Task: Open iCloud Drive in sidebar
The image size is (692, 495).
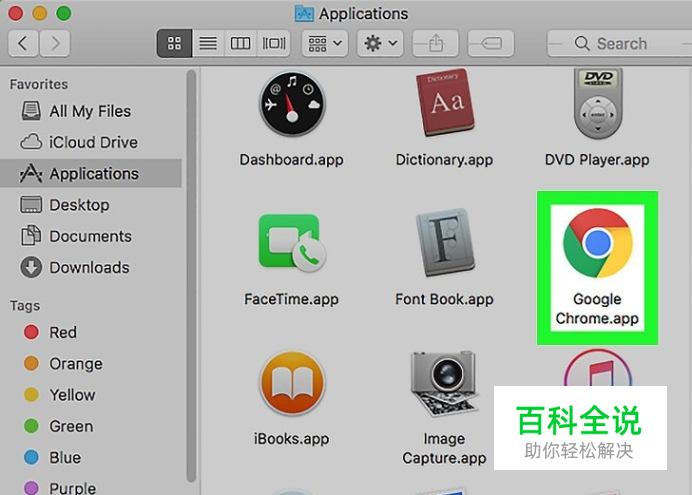Action: (90, 142)
